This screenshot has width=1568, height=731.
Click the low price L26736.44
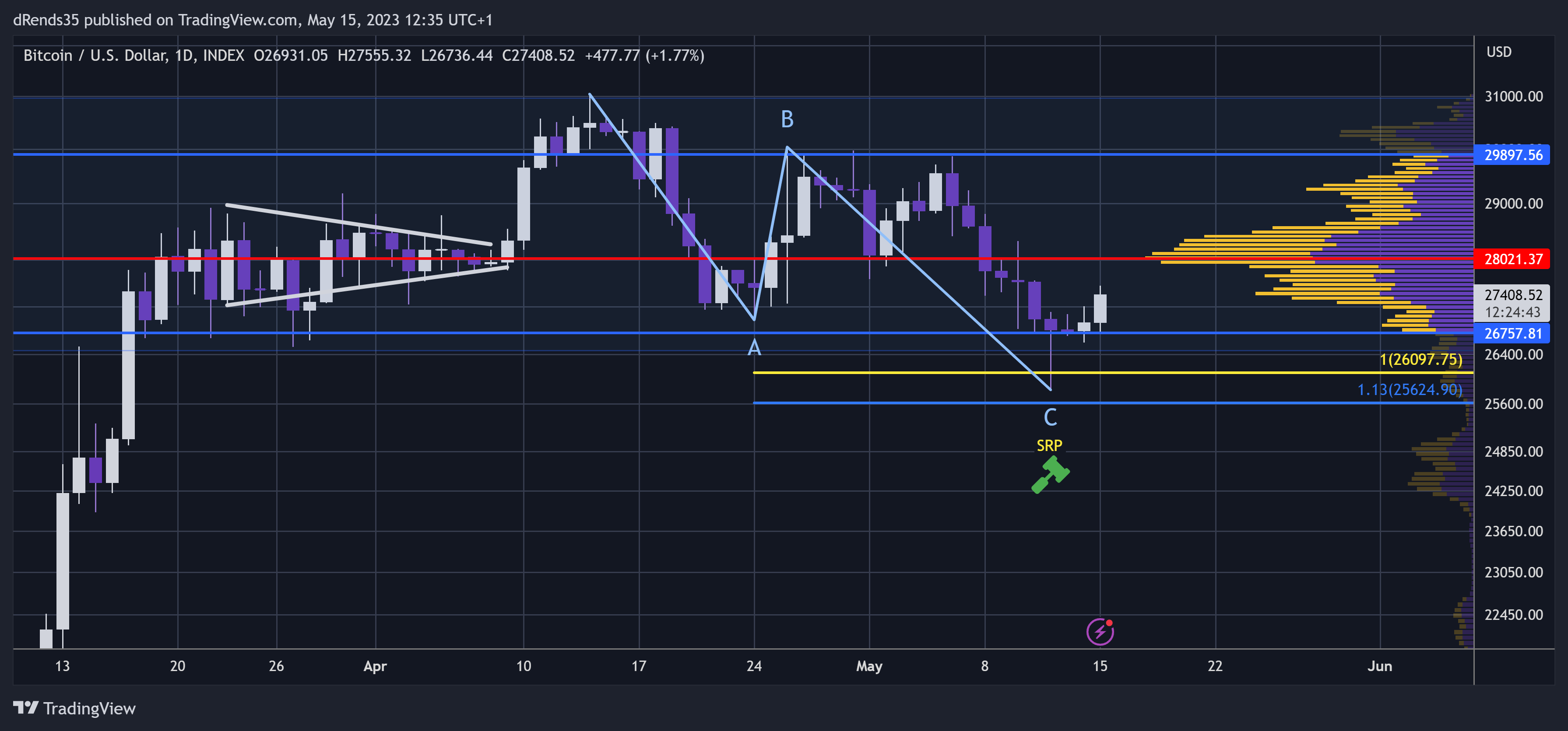457,56
